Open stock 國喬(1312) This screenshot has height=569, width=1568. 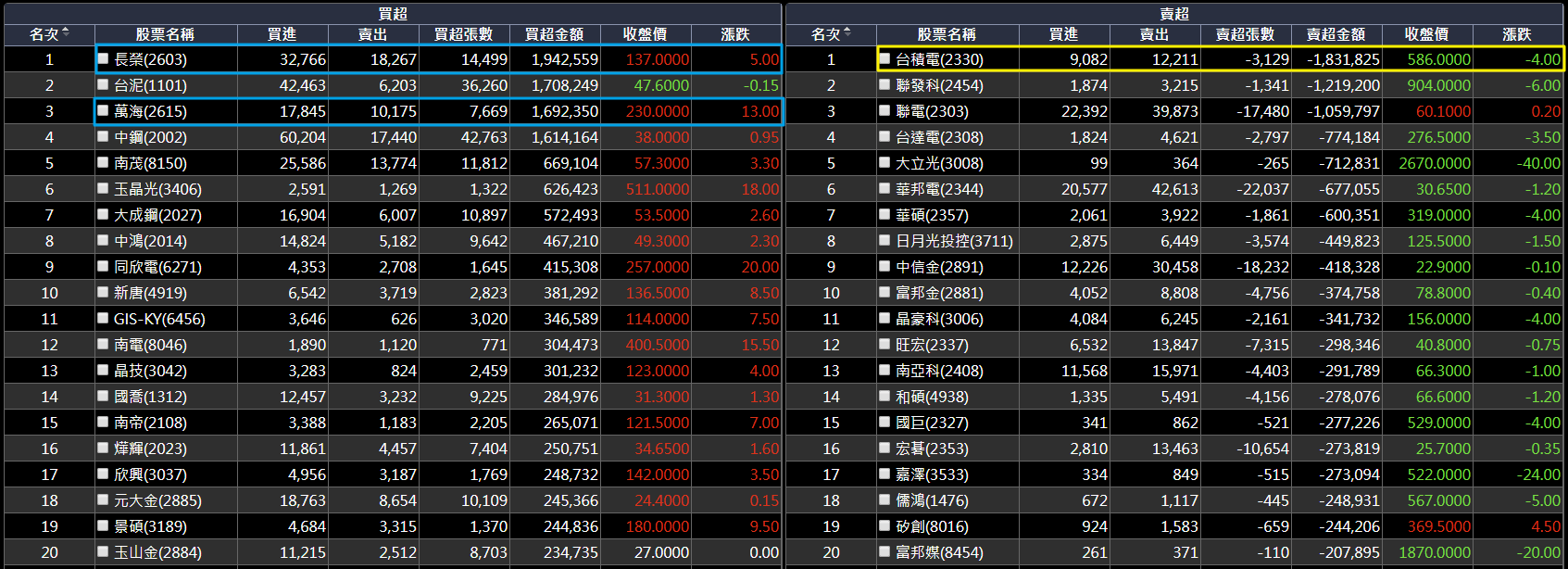[x=150, y=397]
